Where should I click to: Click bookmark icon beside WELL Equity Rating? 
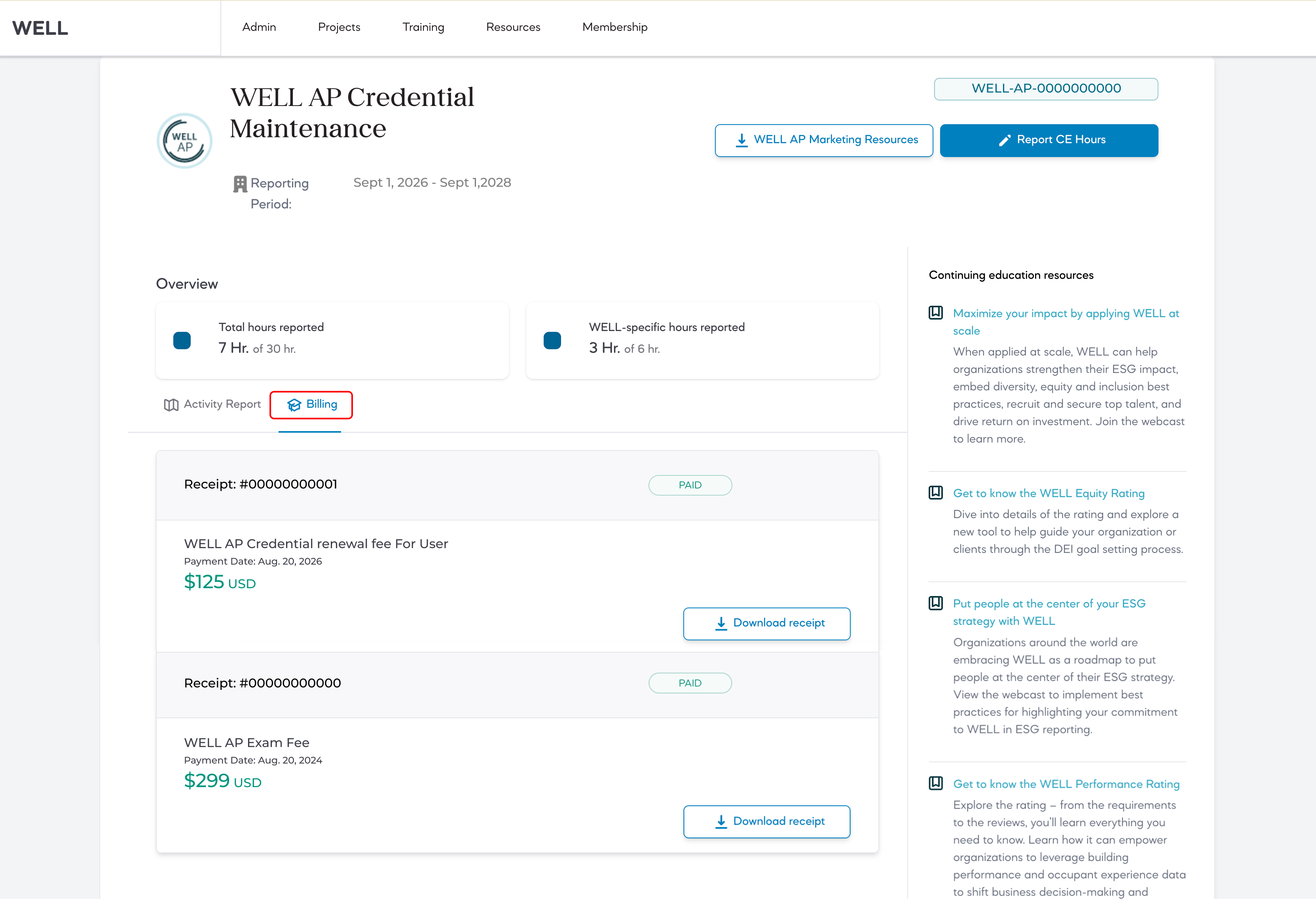935,492
